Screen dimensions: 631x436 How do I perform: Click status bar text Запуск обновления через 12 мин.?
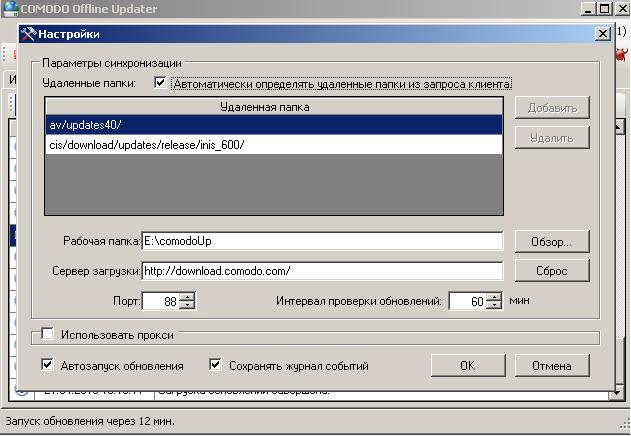coord(90,421)
